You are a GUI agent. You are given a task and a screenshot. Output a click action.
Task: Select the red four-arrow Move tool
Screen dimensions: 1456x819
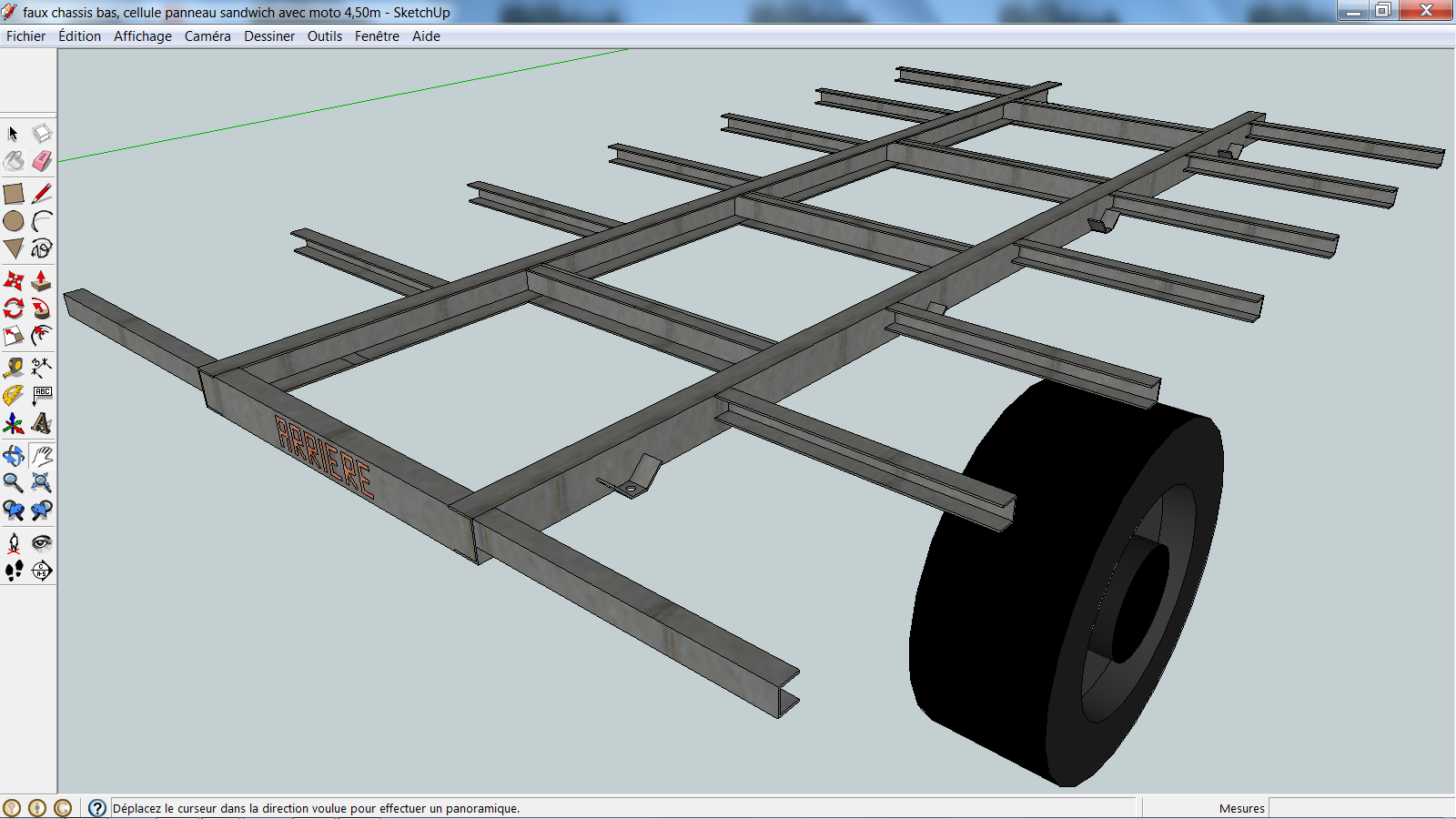coord(14,280)
